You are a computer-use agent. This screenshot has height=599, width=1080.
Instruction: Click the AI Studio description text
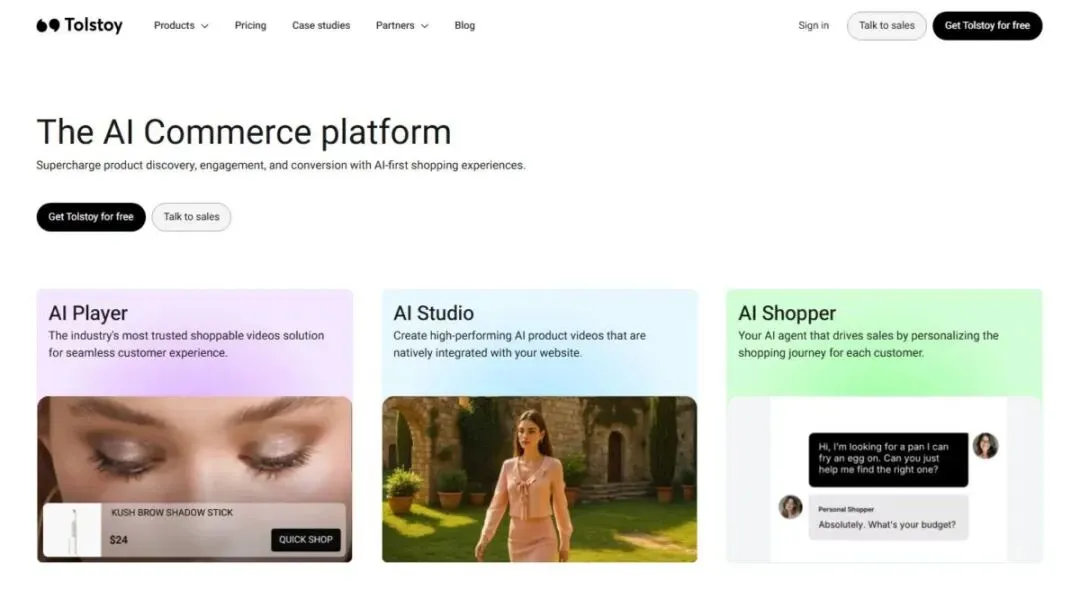coord(519,344)
